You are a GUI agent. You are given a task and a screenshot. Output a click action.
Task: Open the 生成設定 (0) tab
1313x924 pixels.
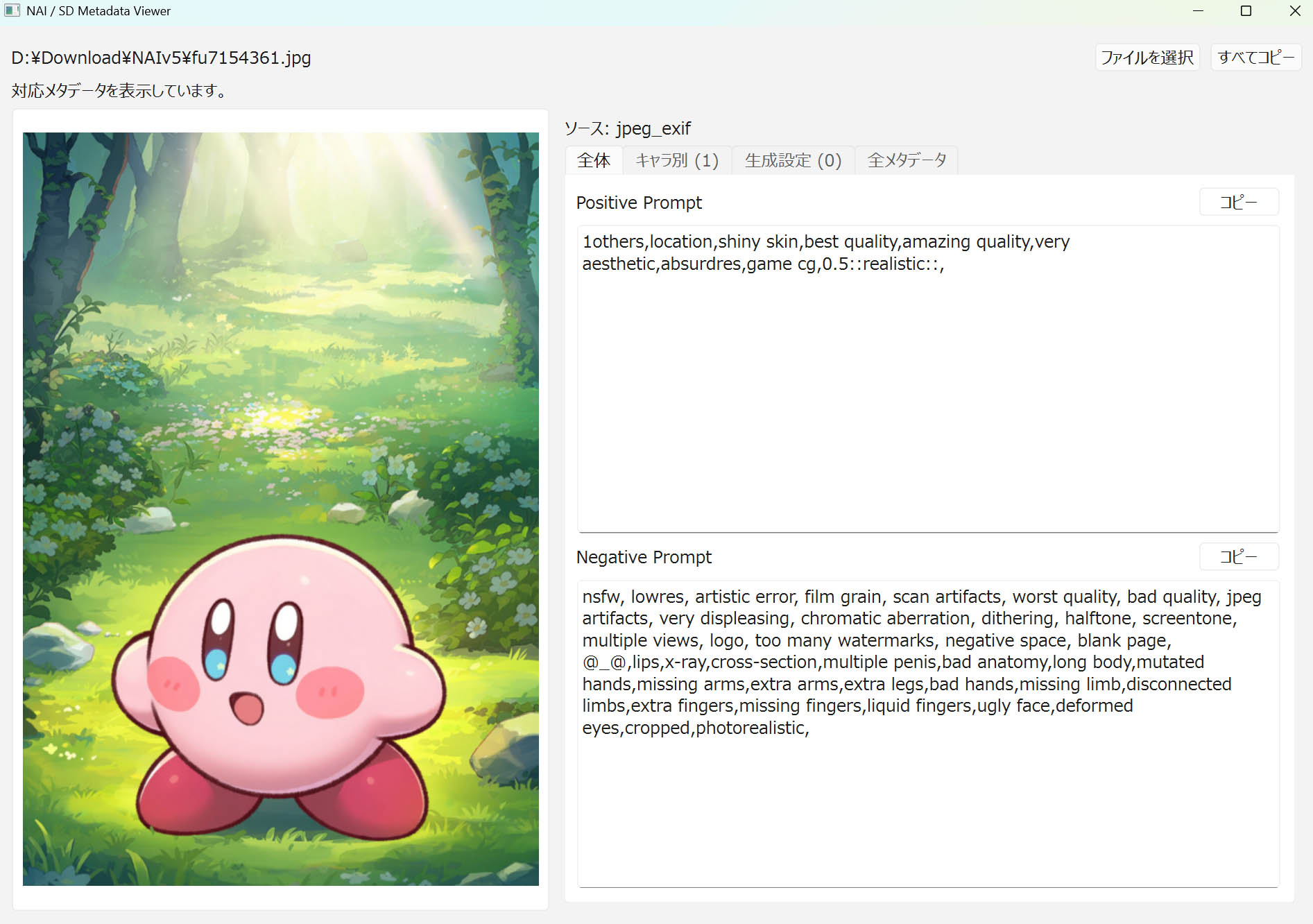point(793,160)
